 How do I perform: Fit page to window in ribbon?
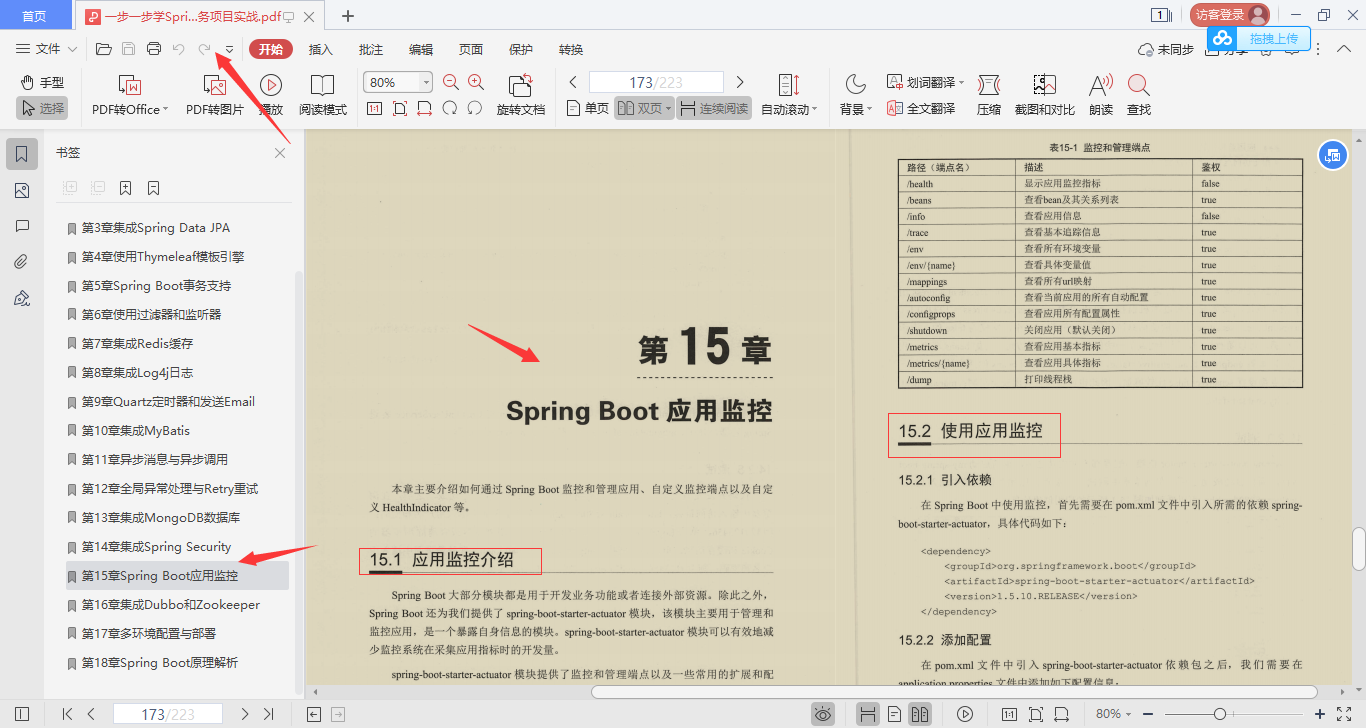click(400, 108)
